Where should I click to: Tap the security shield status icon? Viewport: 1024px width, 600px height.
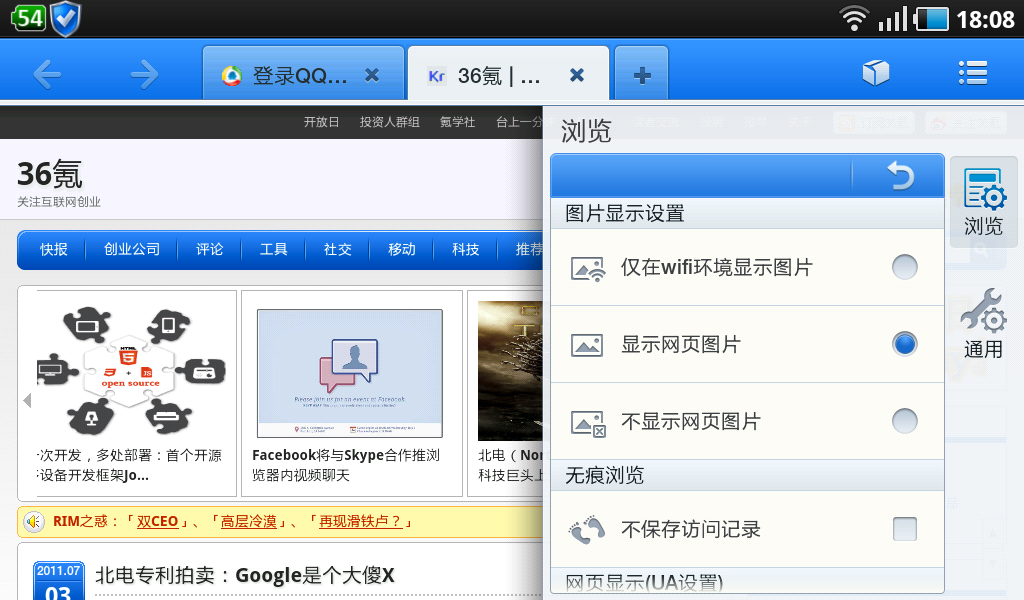coord(66,18)
